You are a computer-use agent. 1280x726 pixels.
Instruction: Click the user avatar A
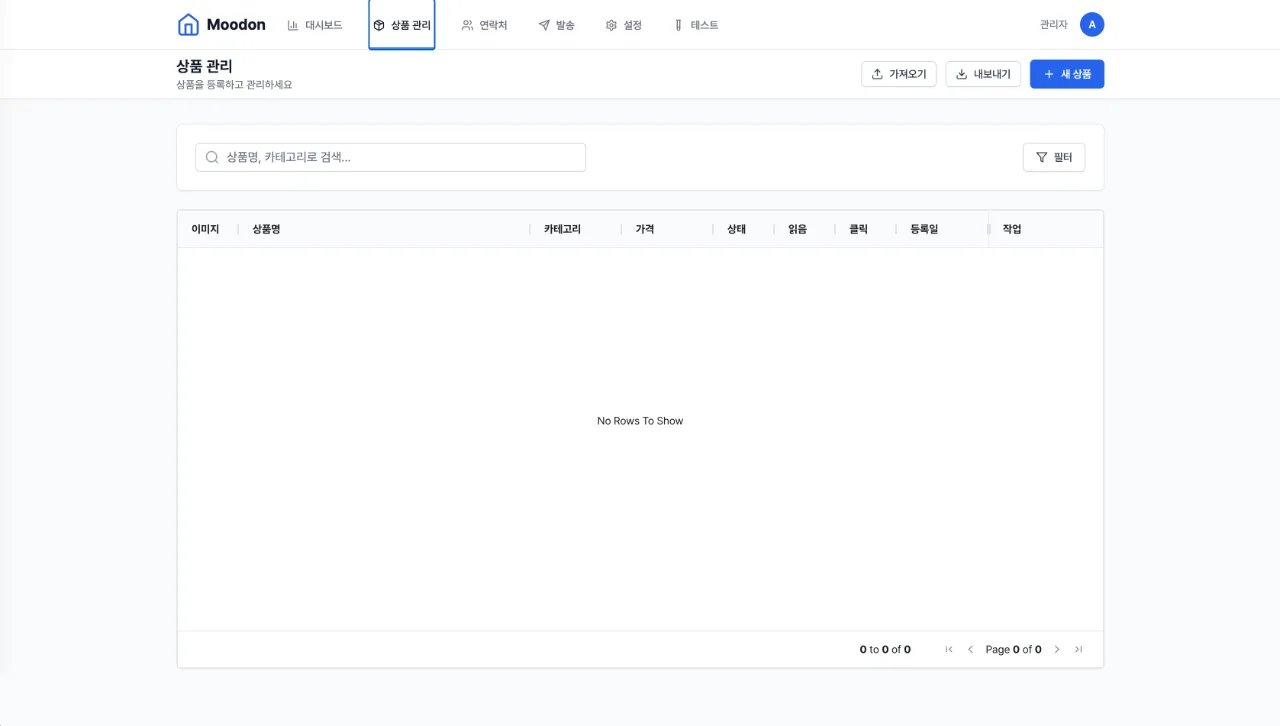(1092, 25)
